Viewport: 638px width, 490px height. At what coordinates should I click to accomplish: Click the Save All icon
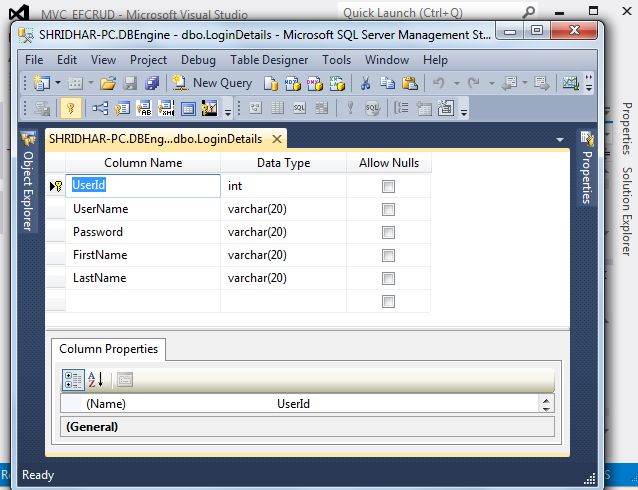click(152, 83)
